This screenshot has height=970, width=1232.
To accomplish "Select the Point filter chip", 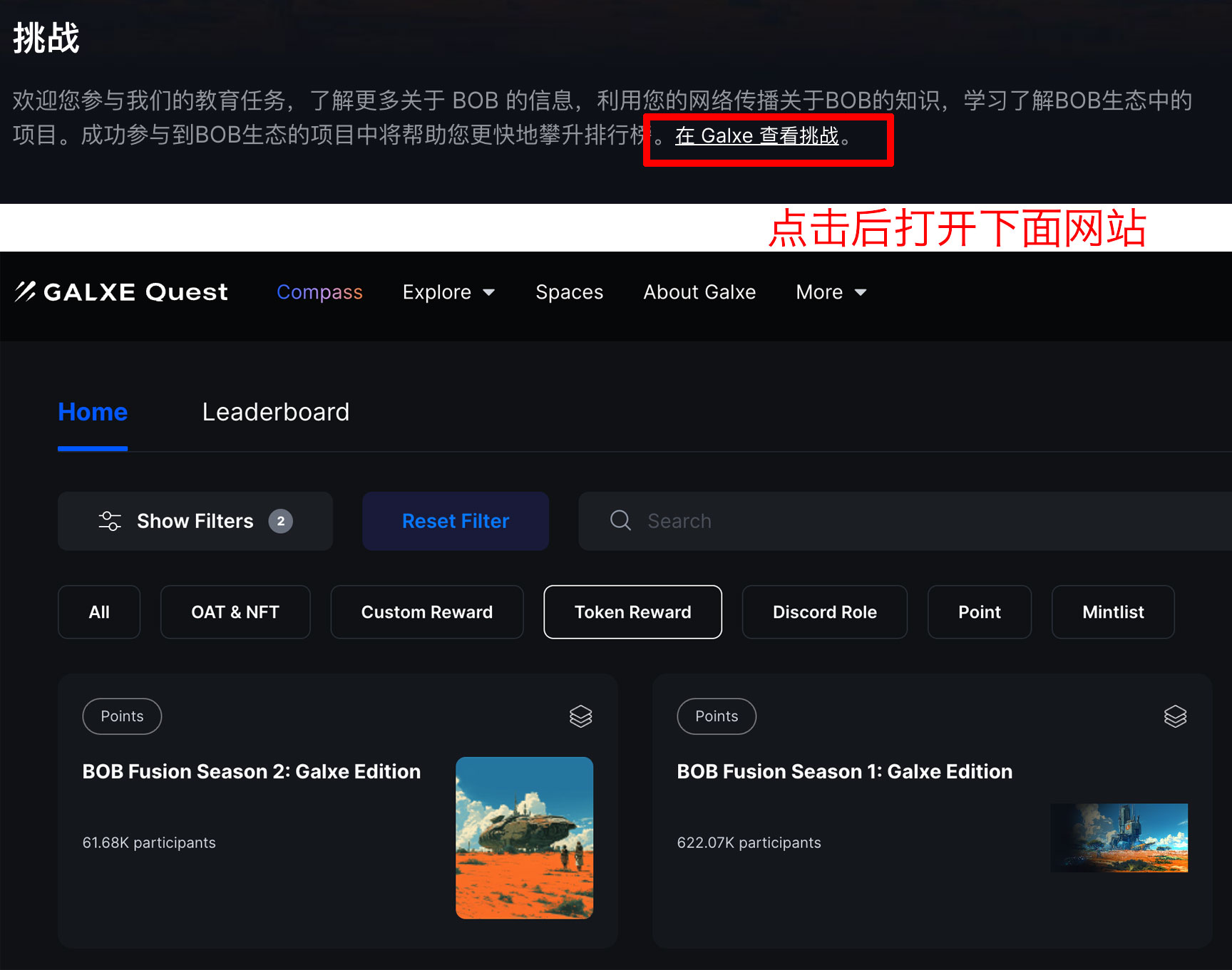I will 980,612.
